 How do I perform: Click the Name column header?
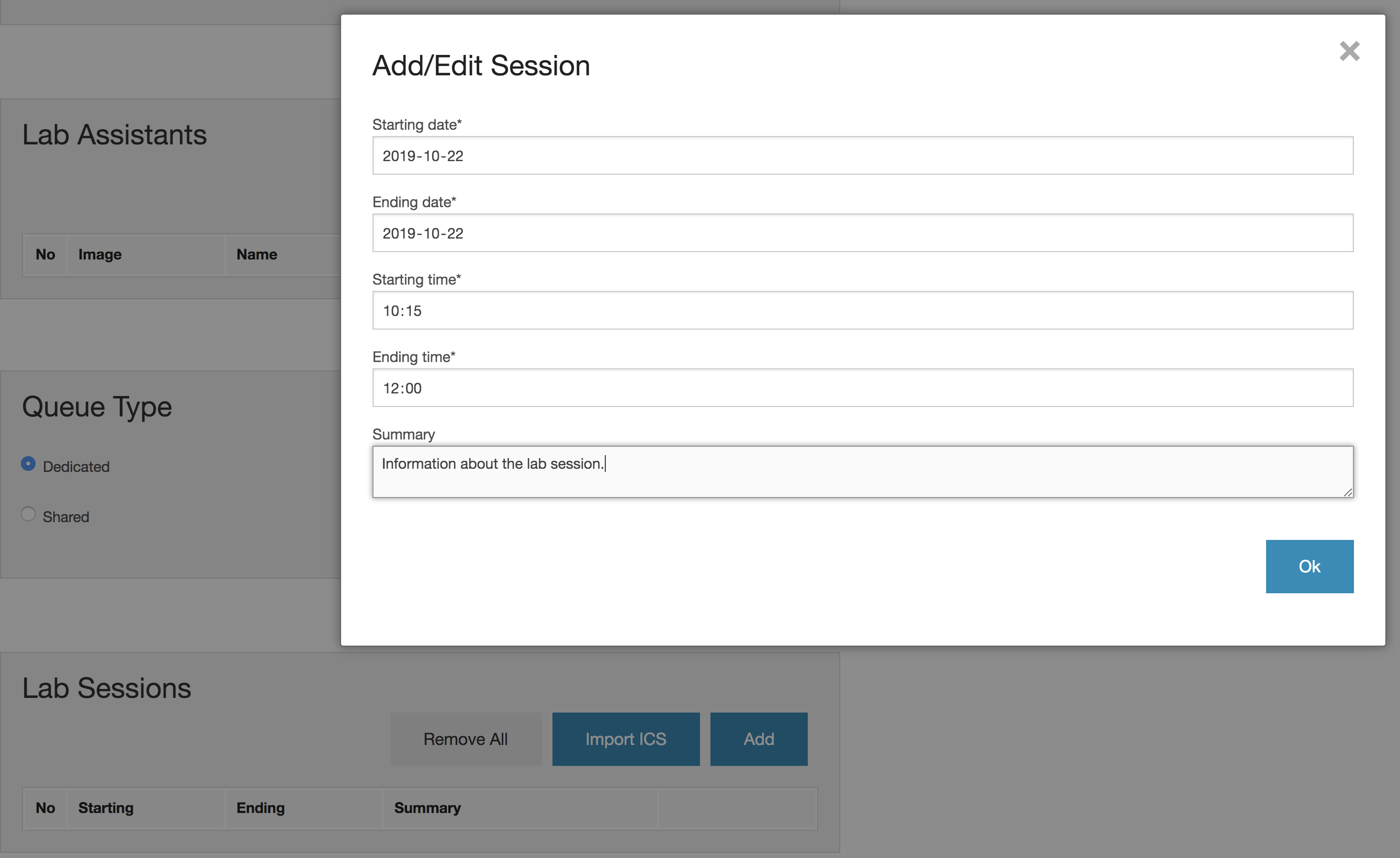257,255
